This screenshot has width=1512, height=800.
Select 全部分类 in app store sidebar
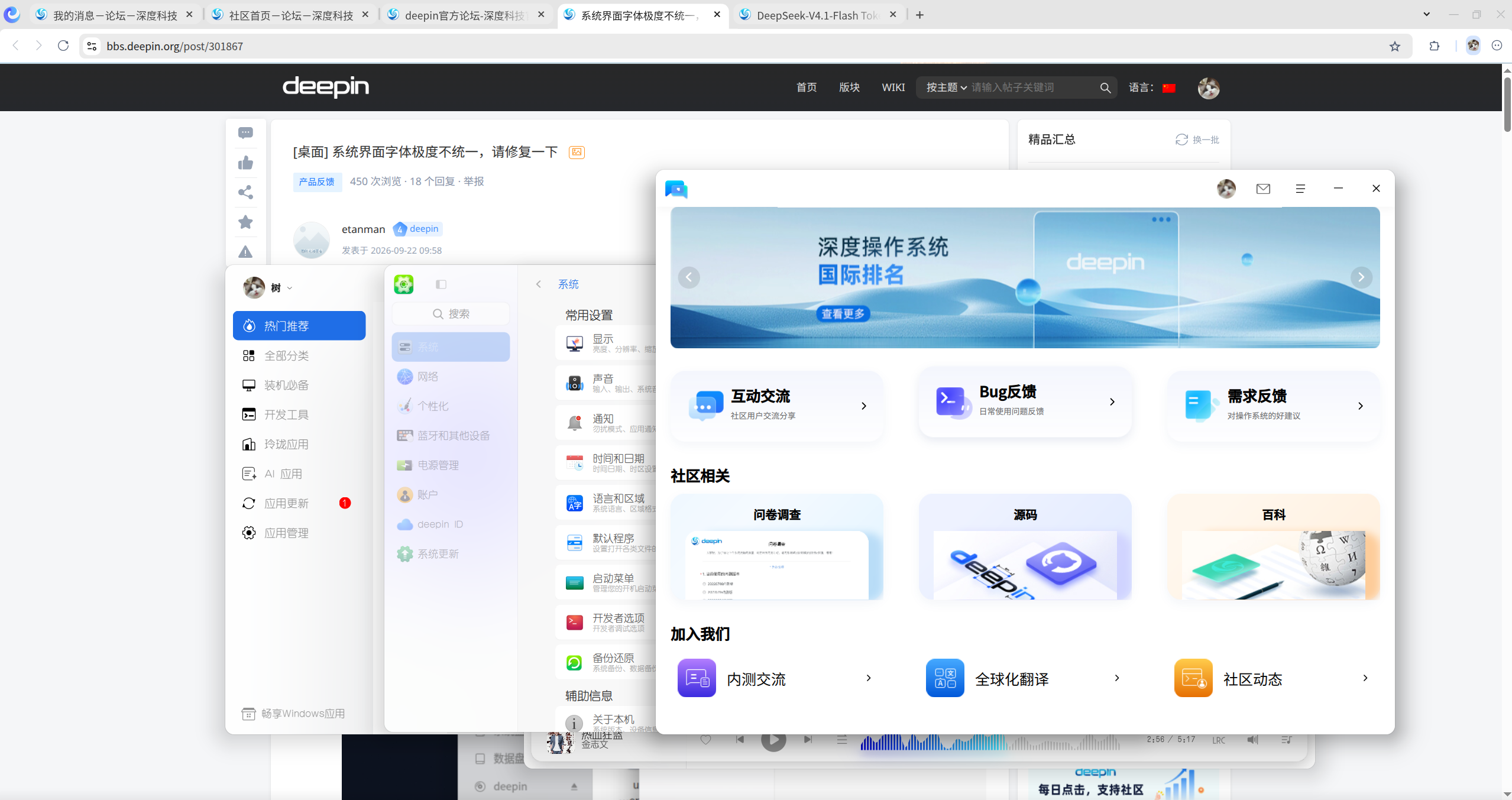(x=299, y=355)
